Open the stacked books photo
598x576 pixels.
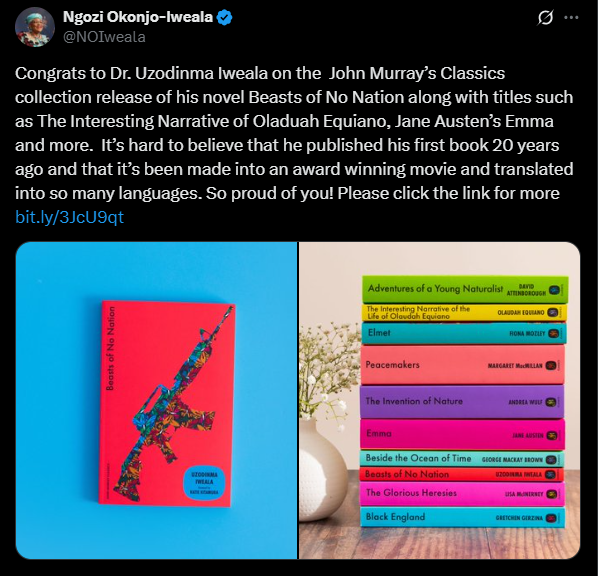click(439, 401)
